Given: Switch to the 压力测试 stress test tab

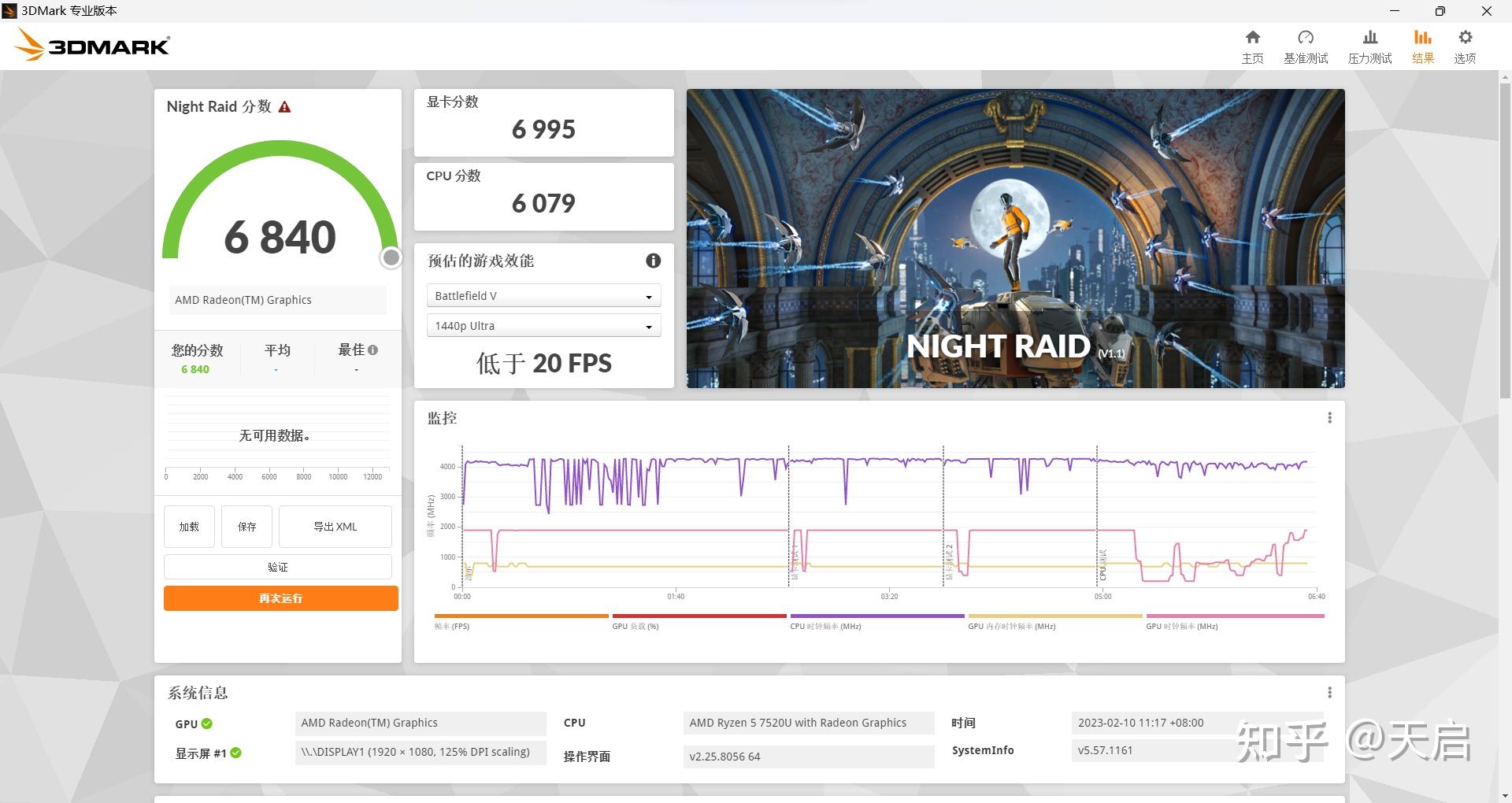Looking at the screenshot, I should pos(1369,45).
